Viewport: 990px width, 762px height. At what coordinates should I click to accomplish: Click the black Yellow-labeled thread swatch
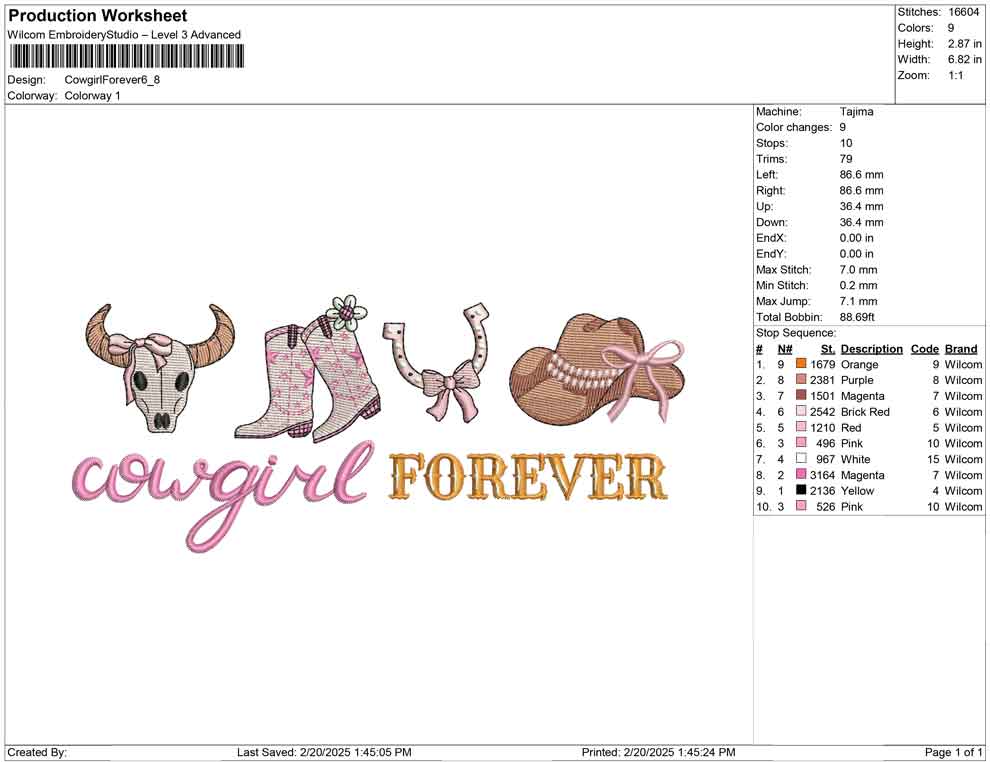point(800,491)
